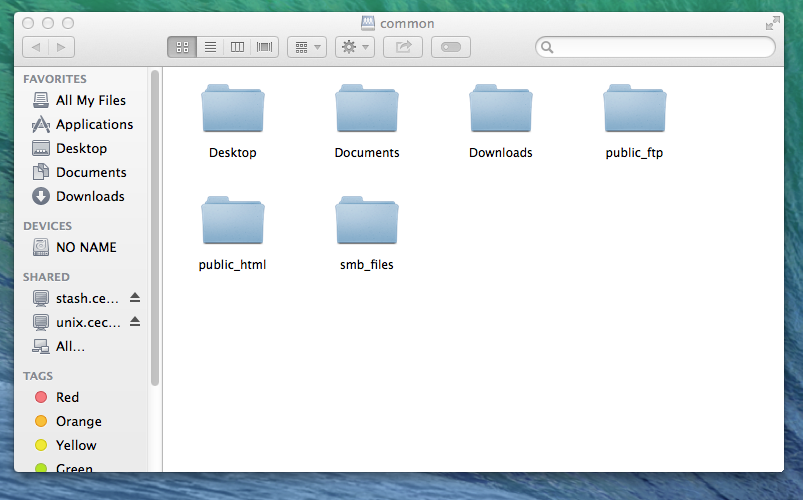Select the public_html folder icon
This screenshot has width=803, height=500.
tap(233, 220)
